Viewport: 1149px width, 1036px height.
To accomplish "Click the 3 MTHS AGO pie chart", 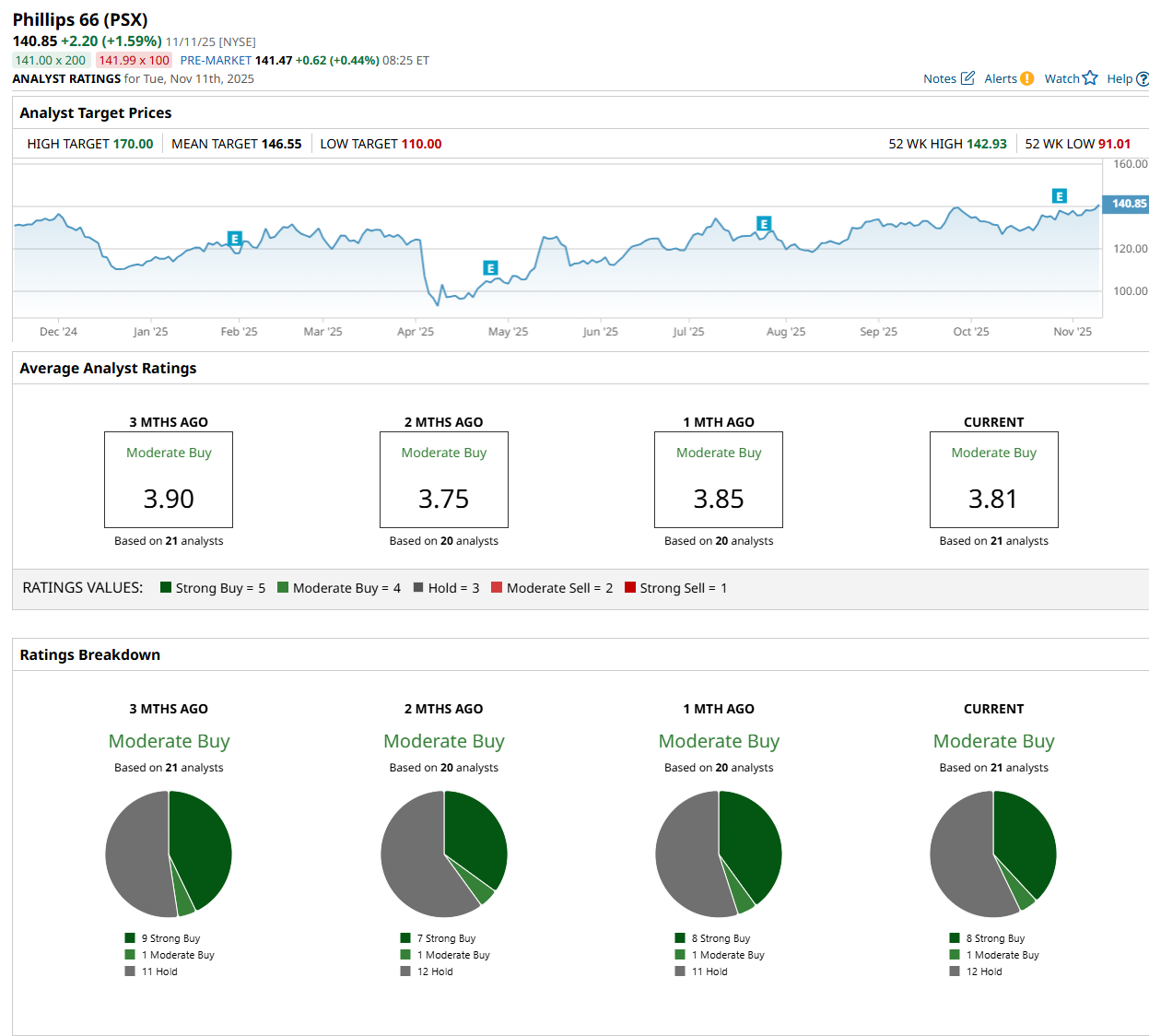I will [169, 854].
